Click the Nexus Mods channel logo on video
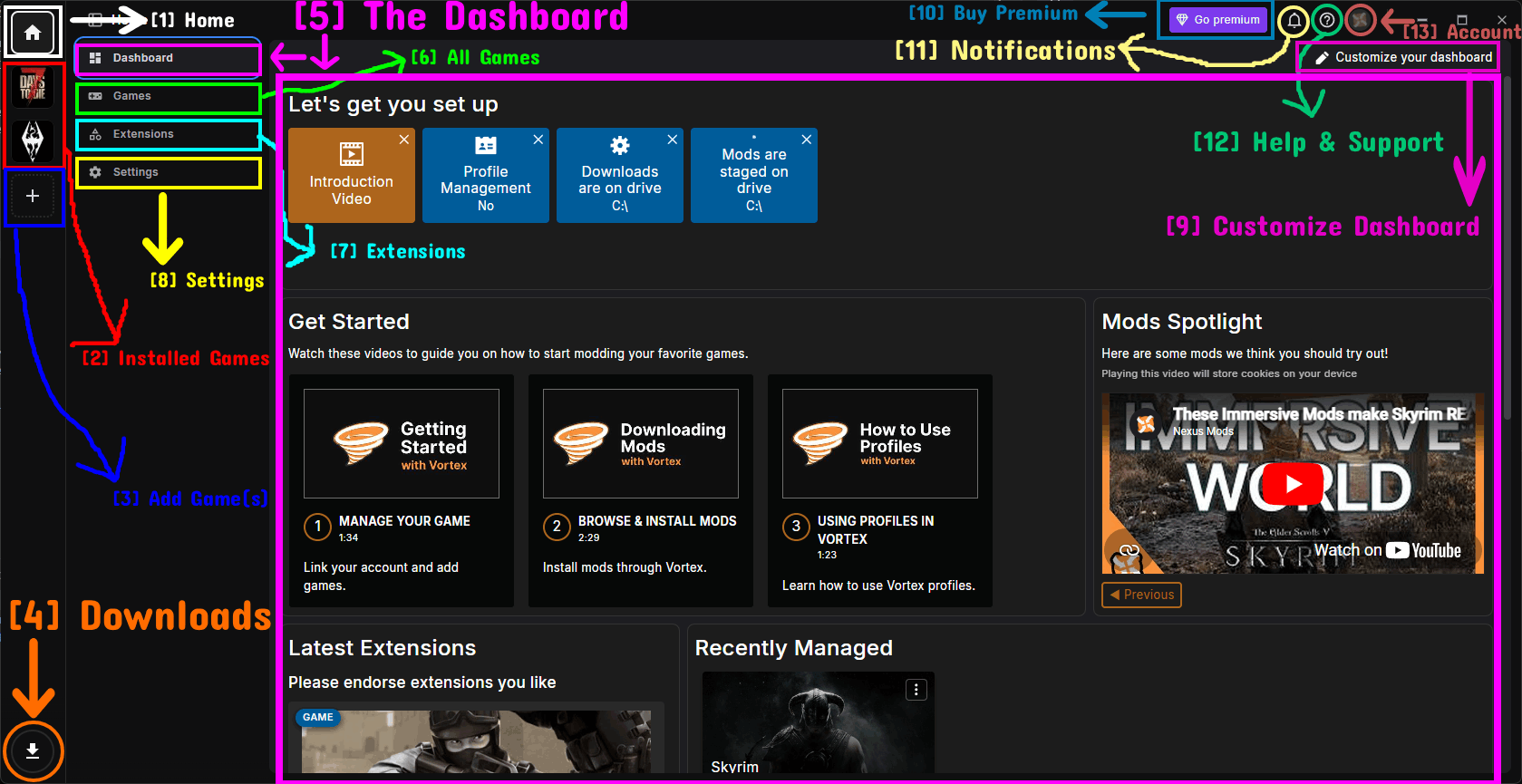Viewport: 1522px width, 784px height. 1146,422
